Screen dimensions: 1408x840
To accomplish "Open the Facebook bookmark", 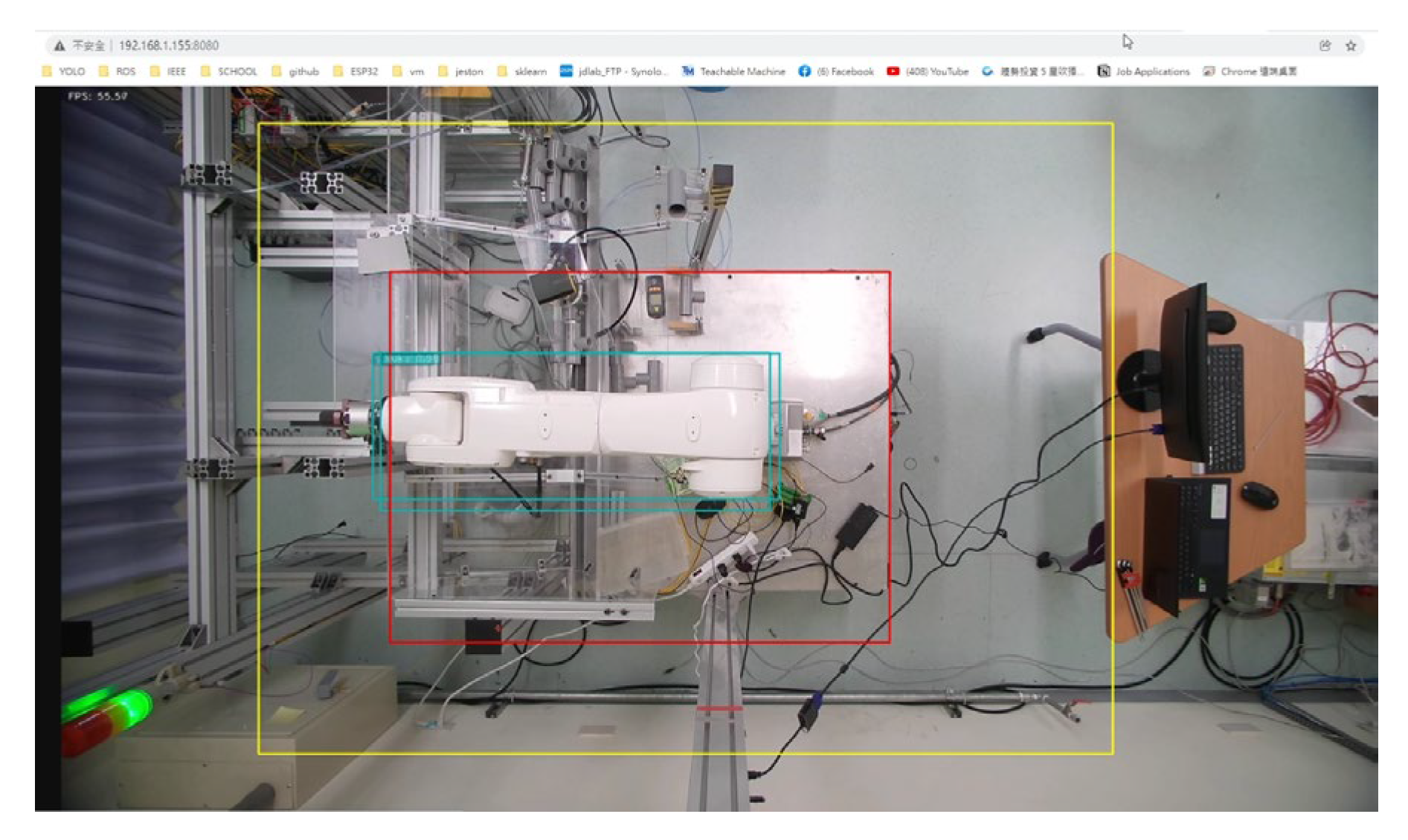I will (836, 71).
